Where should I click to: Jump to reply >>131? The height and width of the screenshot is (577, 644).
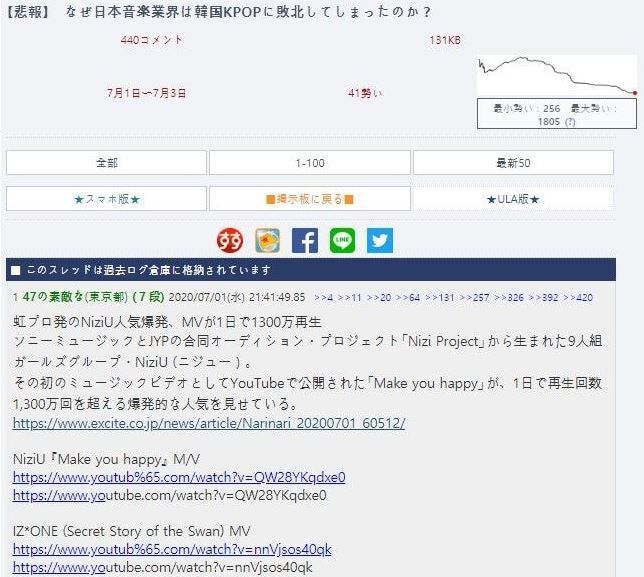click(439, 297)
